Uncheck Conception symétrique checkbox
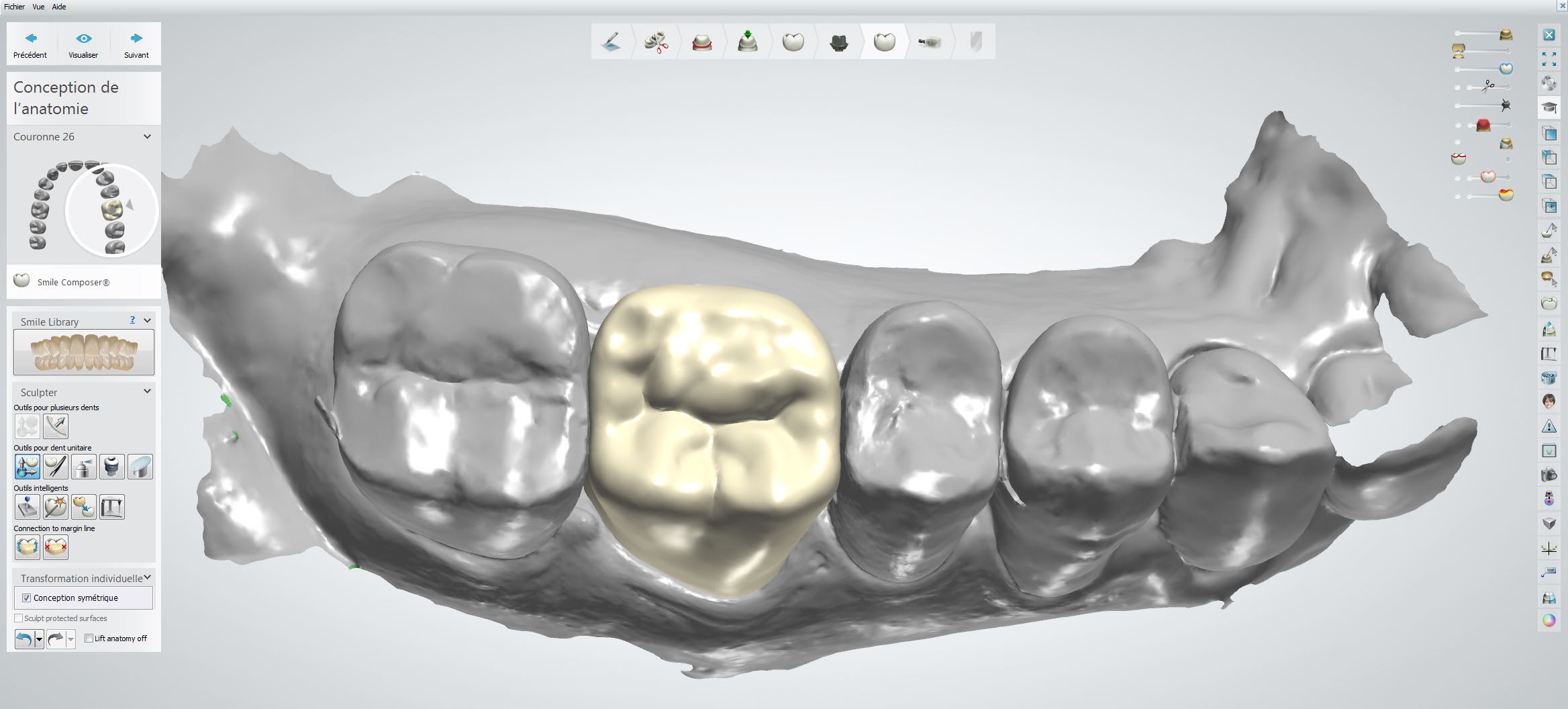The height and width of the screenshot is (709, 1568). [x=27, y=598]
